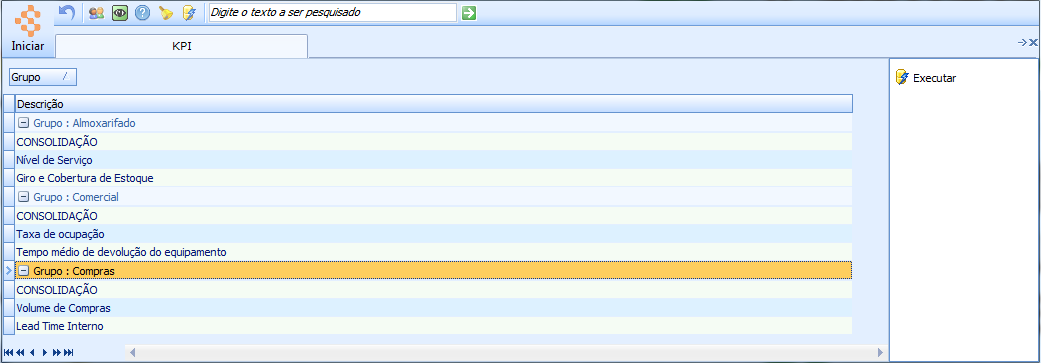Collapse the Grupo : Almoxarifado group
The width and height of the screenshot is (1041, 363).
click(24, 123)
